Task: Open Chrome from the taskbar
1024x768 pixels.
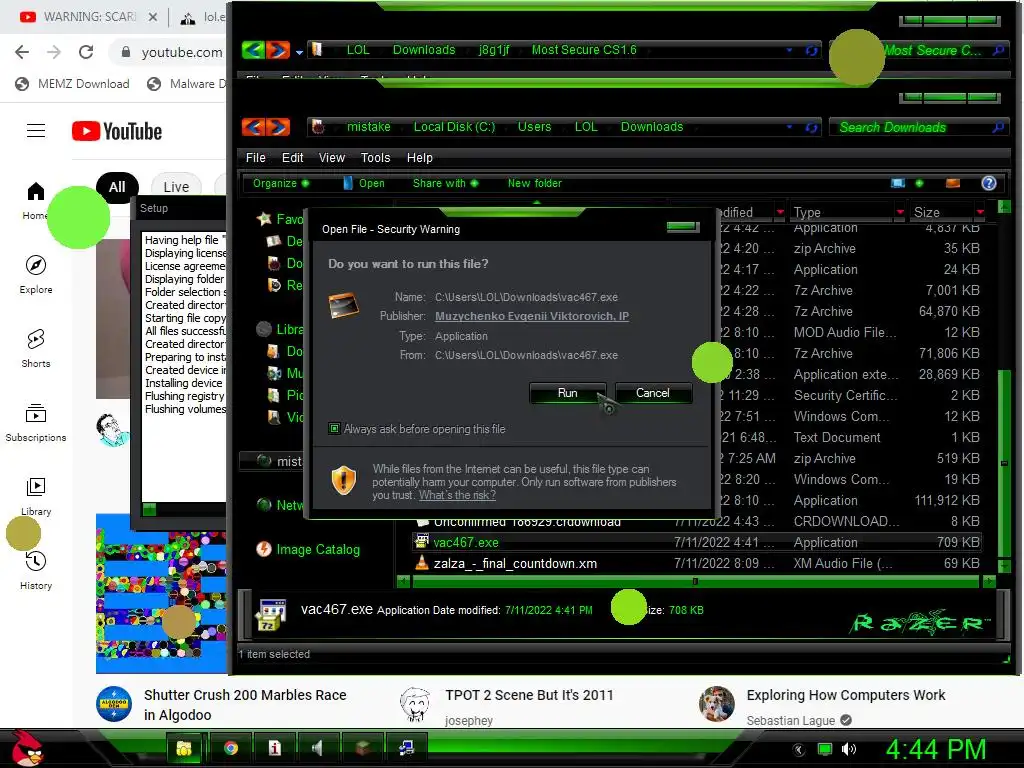Action: (x=231, y=748)
